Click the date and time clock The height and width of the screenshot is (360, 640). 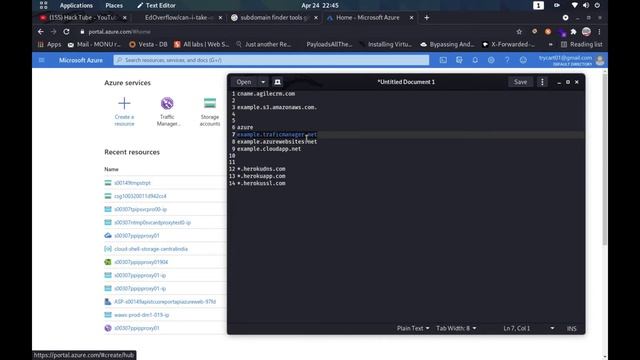click(x=320, y=5)
